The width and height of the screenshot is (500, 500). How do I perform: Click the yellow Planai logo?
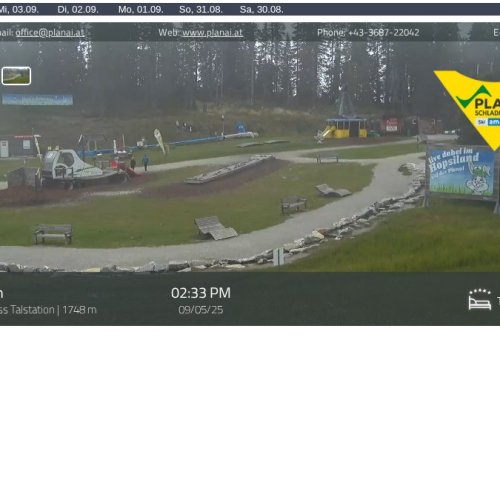473,108
